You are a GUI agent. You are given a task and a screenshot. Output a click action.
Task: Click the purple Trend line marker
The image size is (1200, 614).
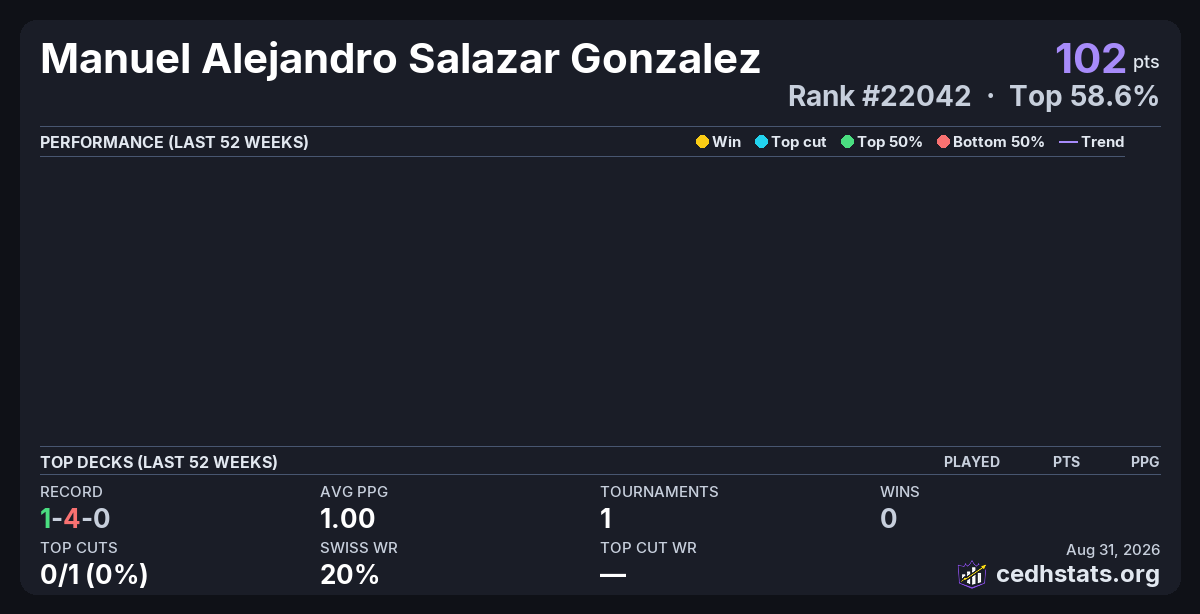click(1068, 142)
